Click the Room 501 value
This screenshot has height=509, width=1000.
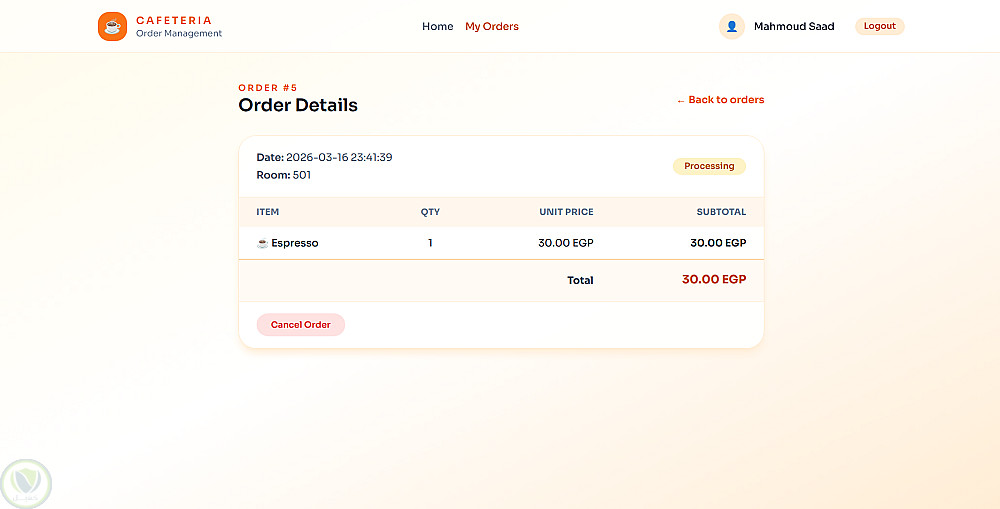[301, 175]
